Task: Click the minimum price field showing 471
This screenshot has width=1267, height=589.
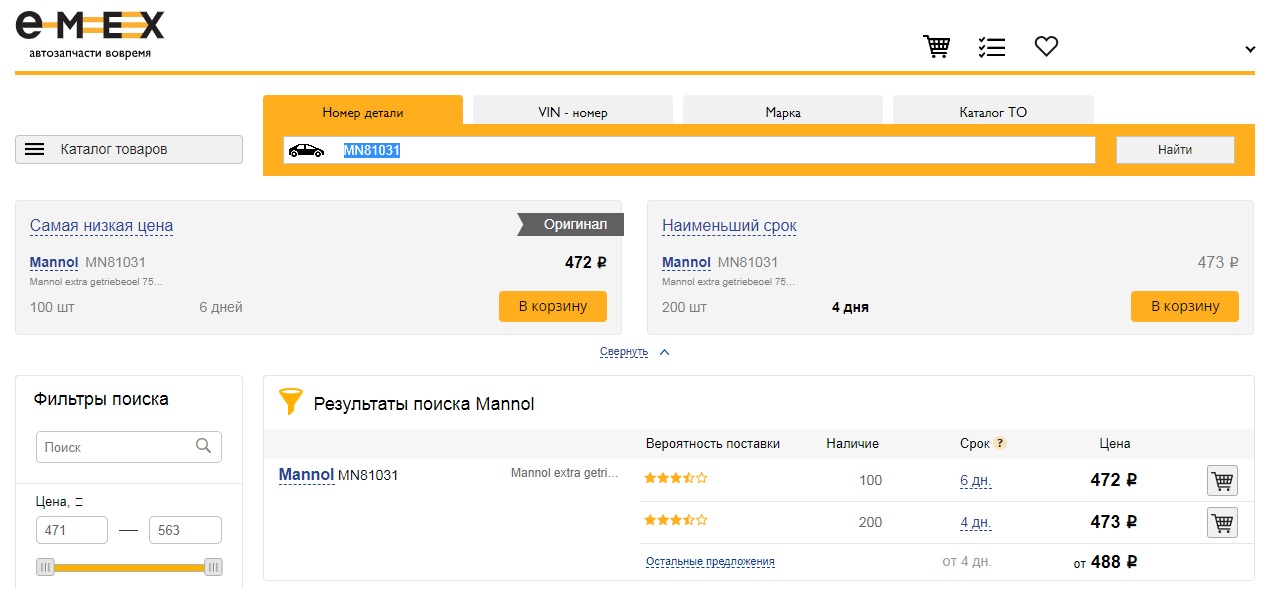Action: 72,530
